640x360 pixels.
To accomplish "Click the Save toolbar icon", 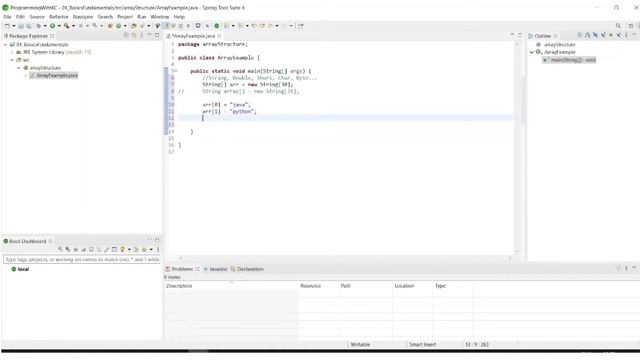I will [x=21, y=26].
